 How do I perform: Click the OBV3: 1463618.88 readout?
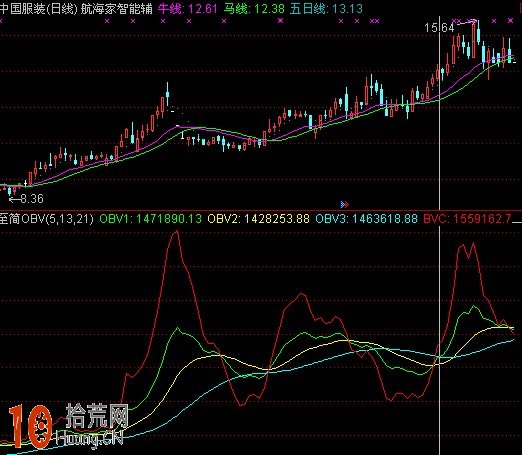click(366, 219)
